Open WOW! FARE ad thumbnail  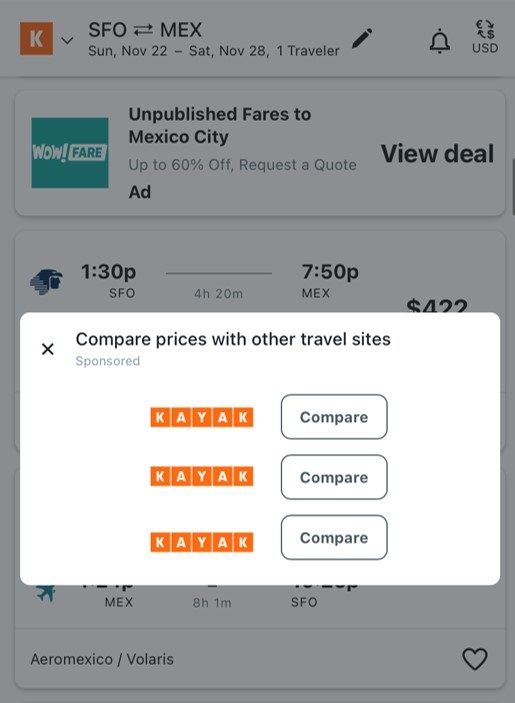tap(70, 153)
